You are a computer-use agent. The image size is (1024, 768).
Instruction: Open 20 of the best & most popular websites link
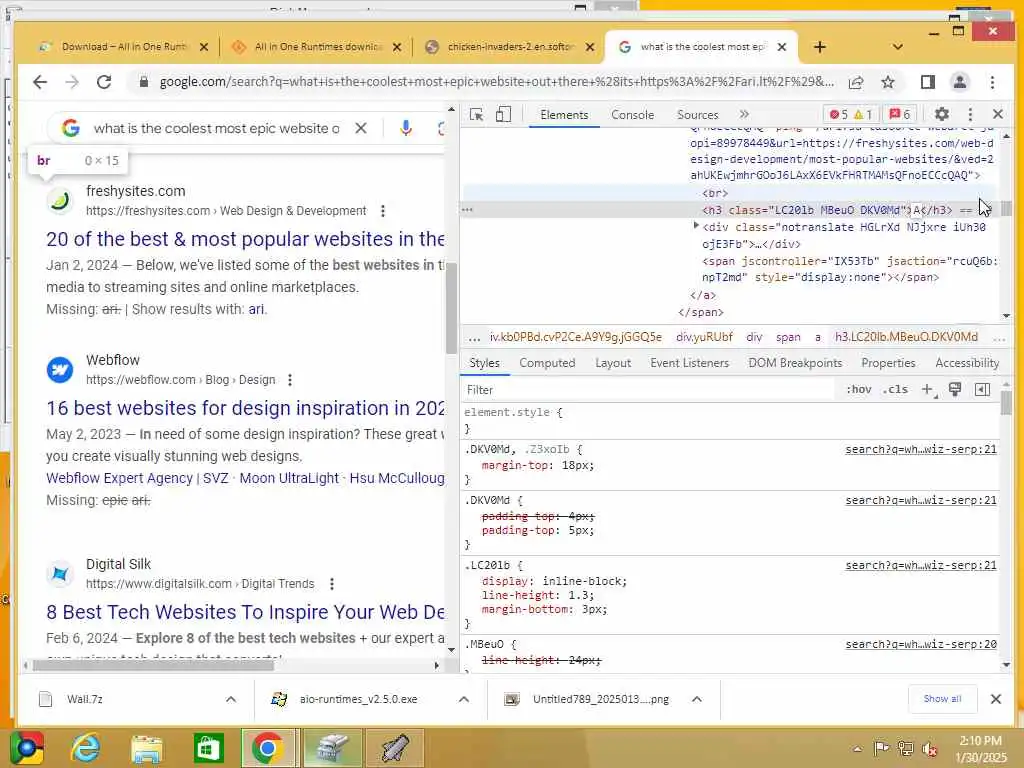[245, 239]
